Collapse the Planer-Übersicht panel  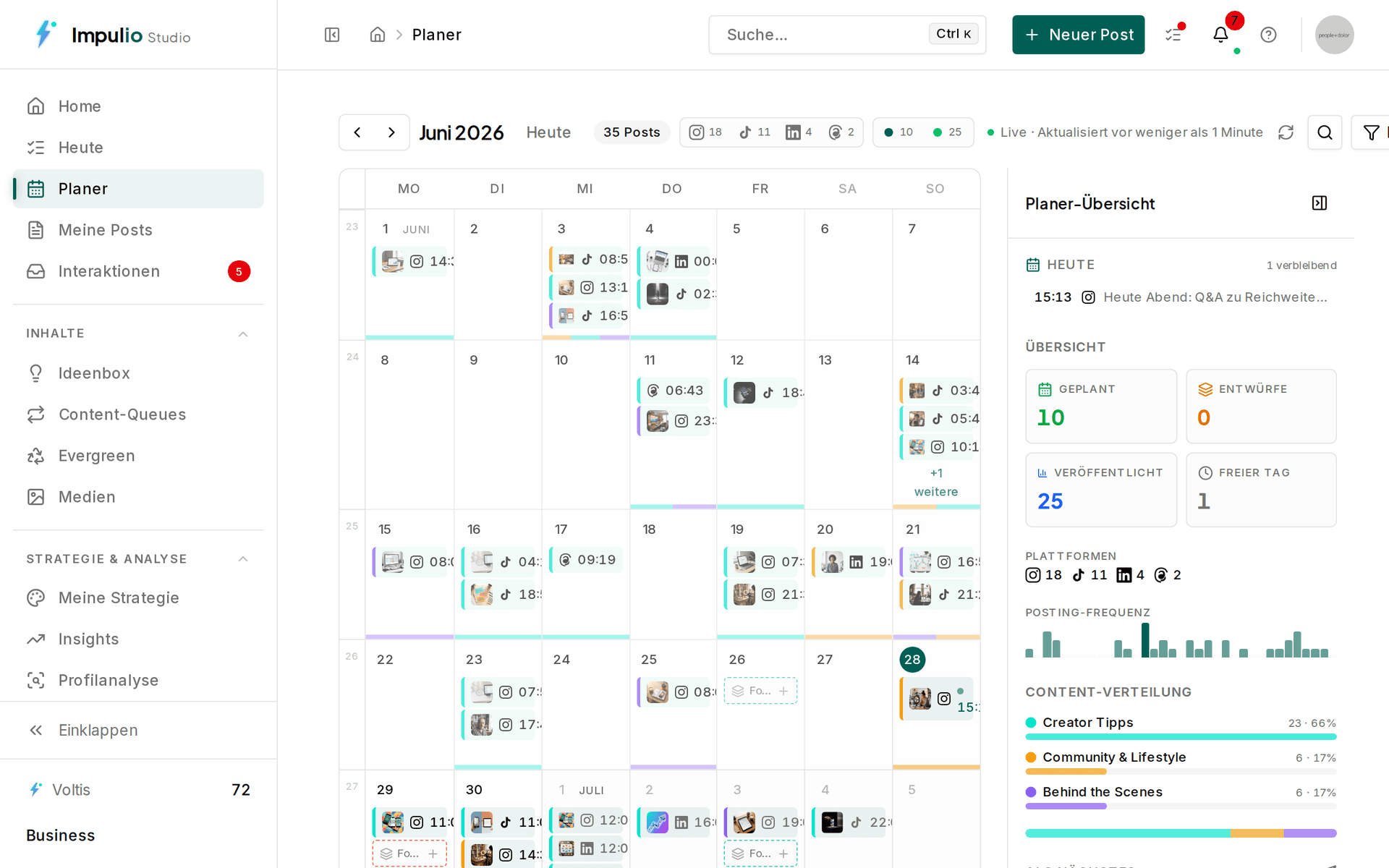[x=1320, y=203]
